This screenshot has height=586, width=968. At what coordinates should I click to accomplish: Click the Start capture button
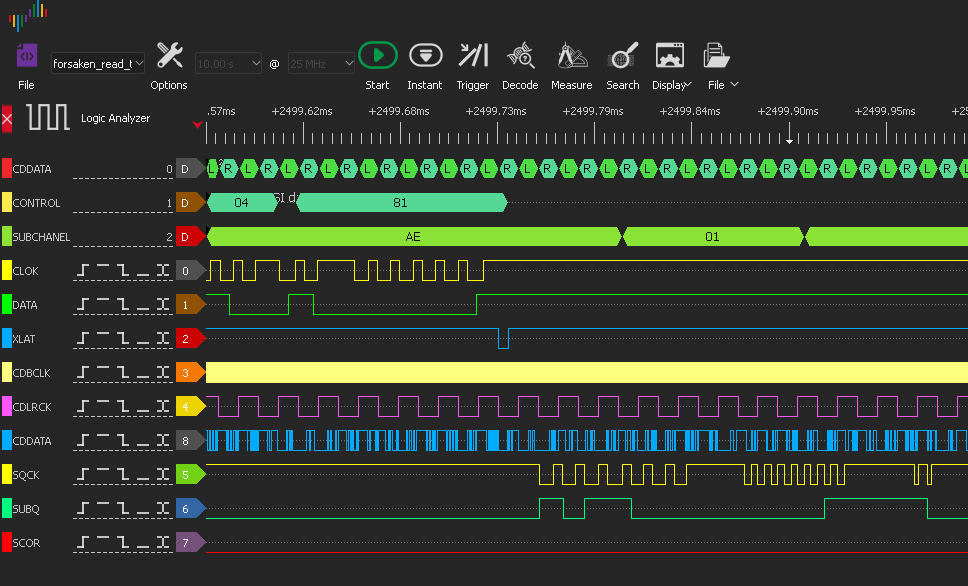tap(377, 56)
